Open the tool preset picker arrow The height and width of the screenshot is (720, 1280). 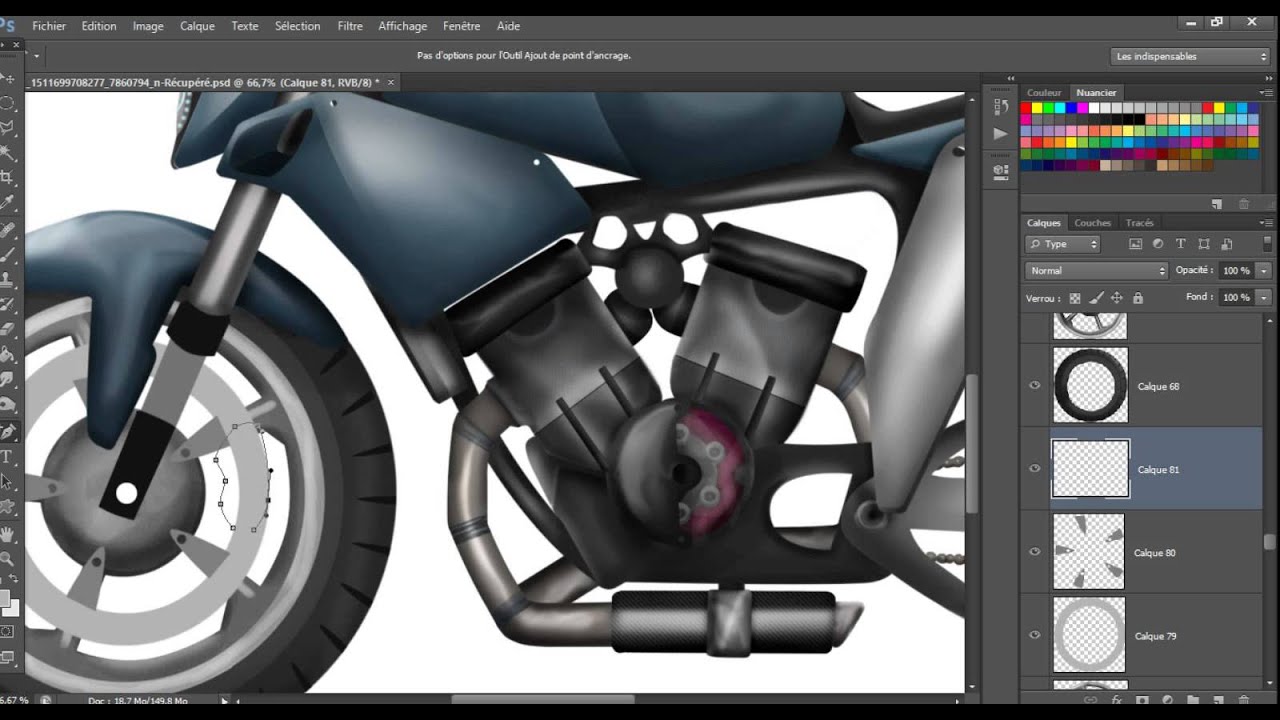36,56
